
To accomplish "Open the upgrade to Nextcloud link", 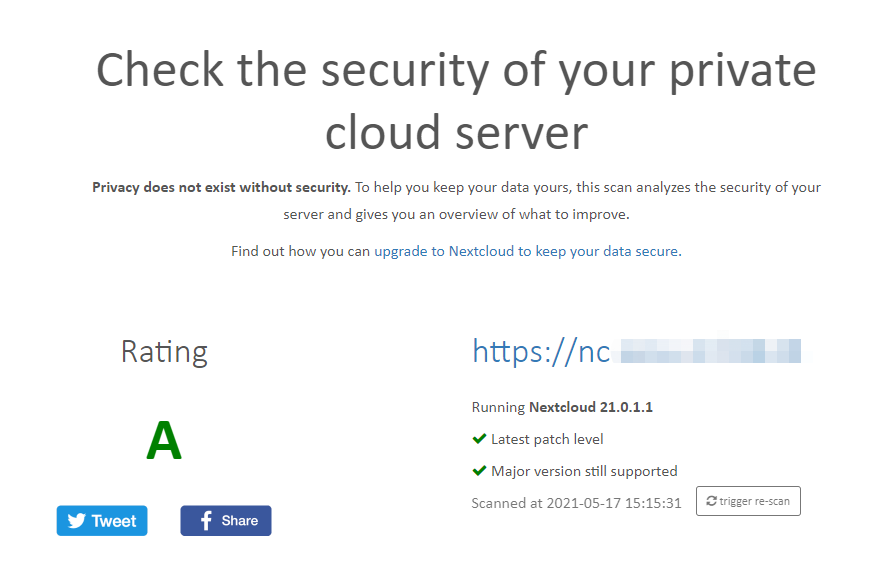I will (x=526, y=251).
